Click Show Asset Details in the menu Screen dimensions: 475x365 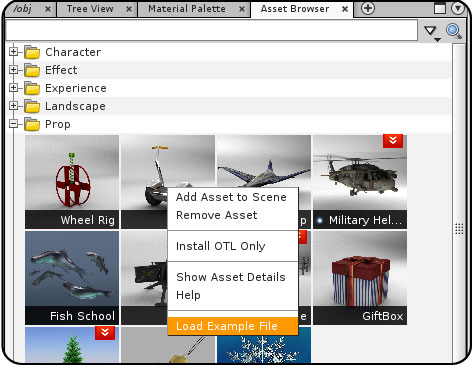[231, 277]
